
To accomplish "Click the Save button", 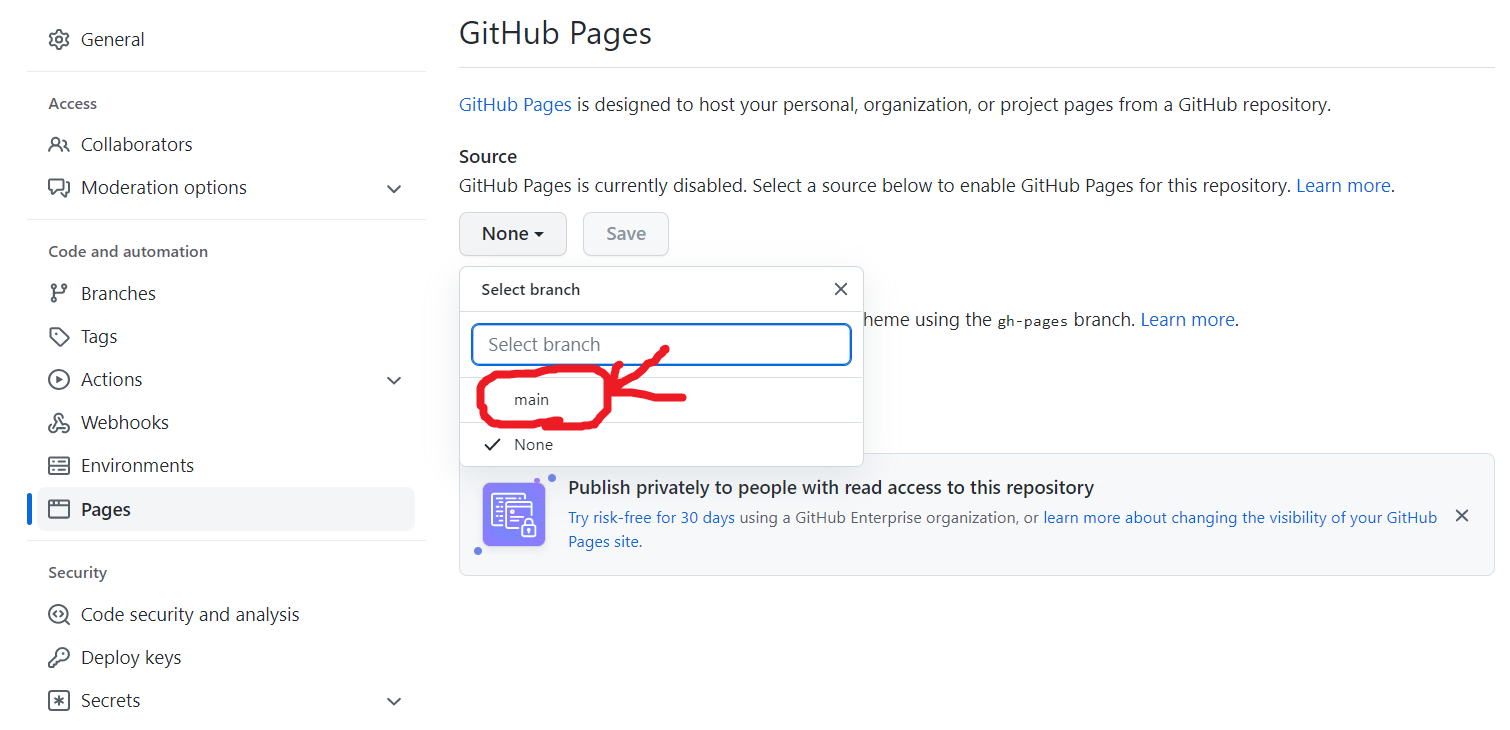I will (x=626, y=234).
